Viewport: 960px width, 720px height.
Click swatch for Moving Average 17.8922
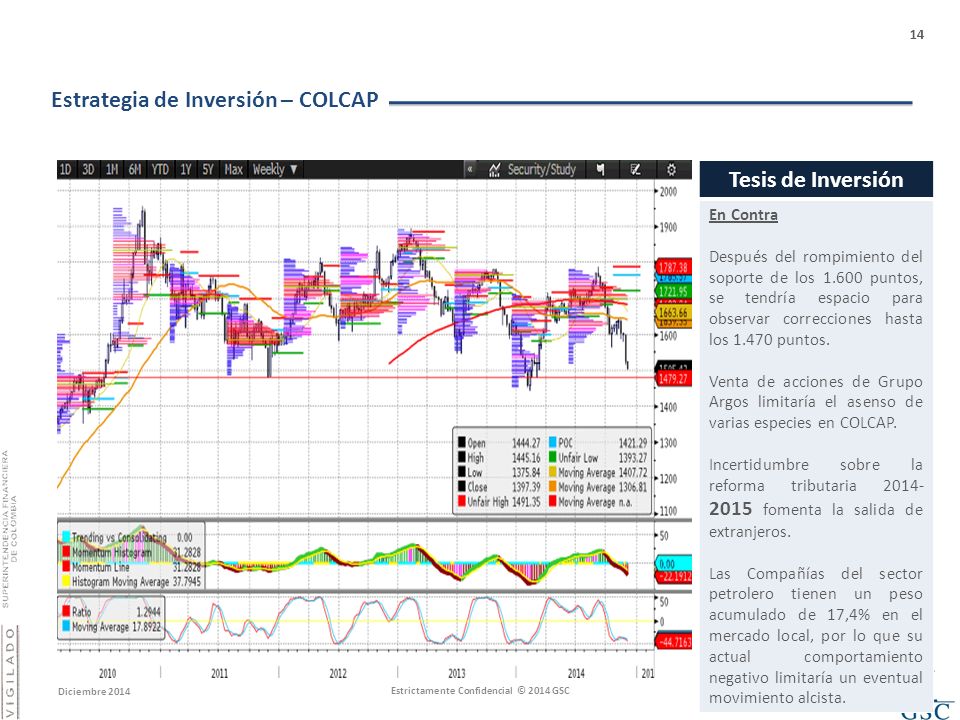[66, 626]
